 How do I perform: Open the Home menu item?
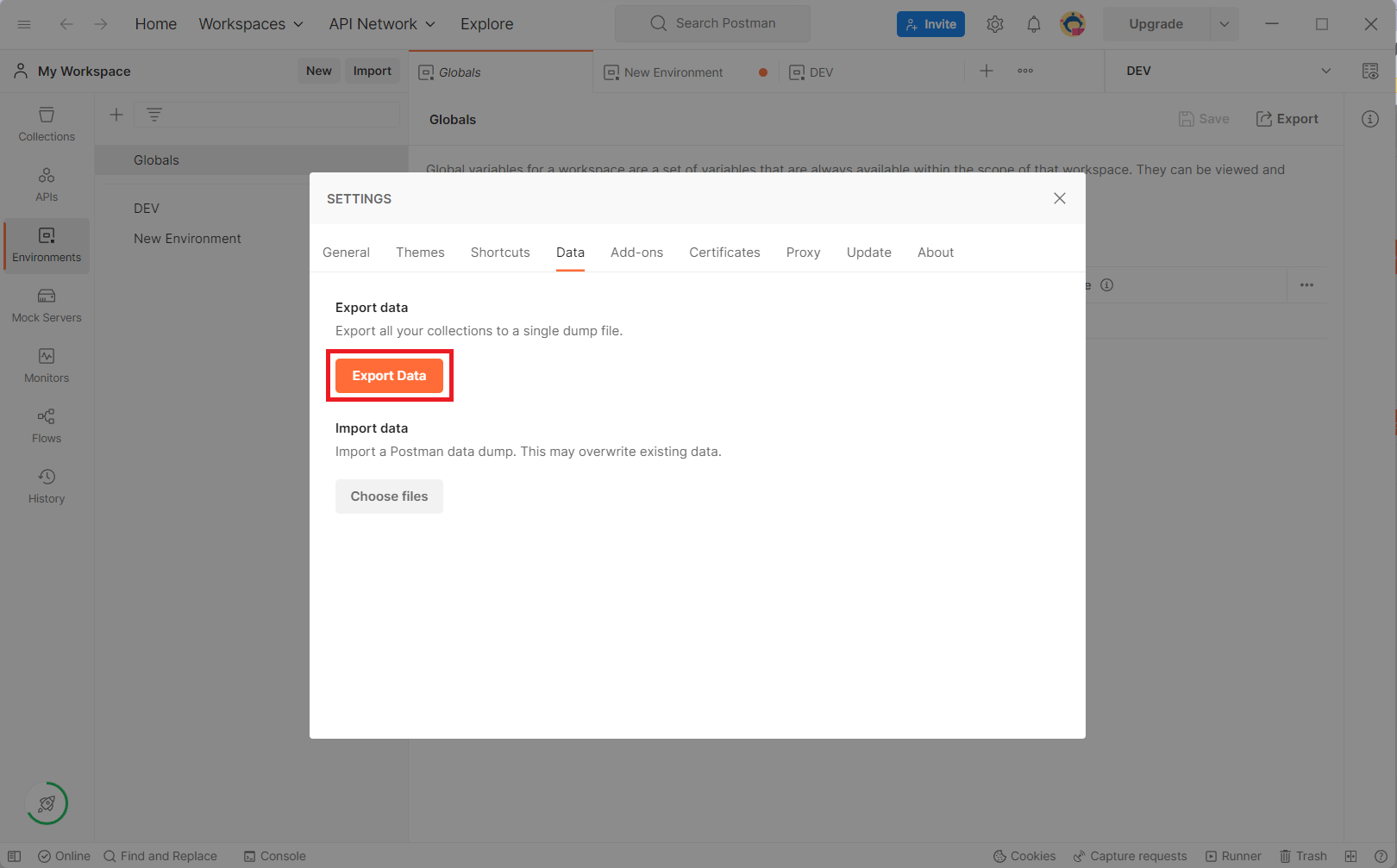point(156,24)
